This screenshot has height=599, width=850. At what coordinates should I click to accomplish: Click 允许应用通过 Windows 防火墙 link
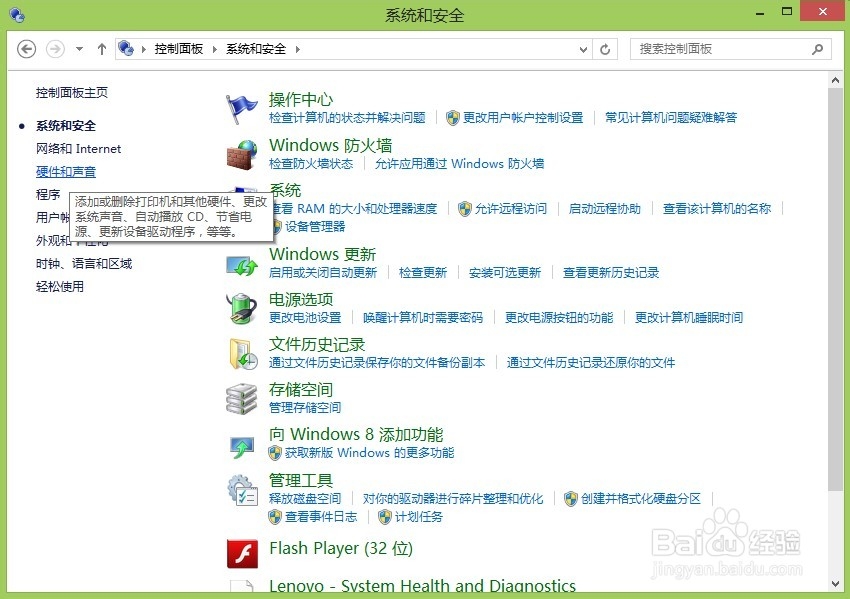(460, 164)
